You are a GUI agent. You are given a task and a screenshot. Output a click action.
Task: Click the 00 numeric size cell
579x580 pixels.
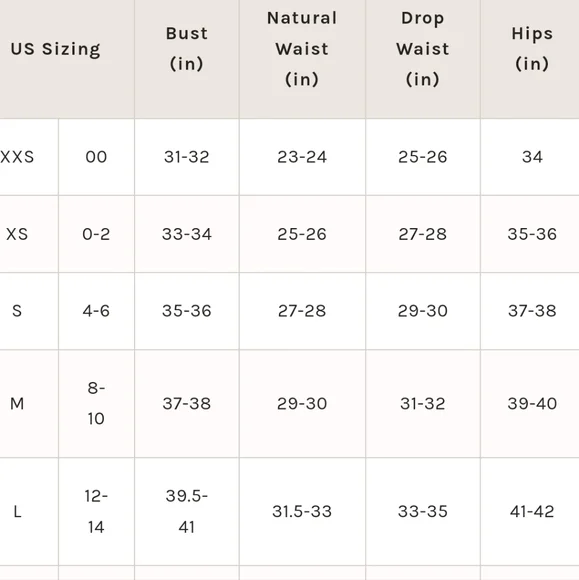[96, 157]
